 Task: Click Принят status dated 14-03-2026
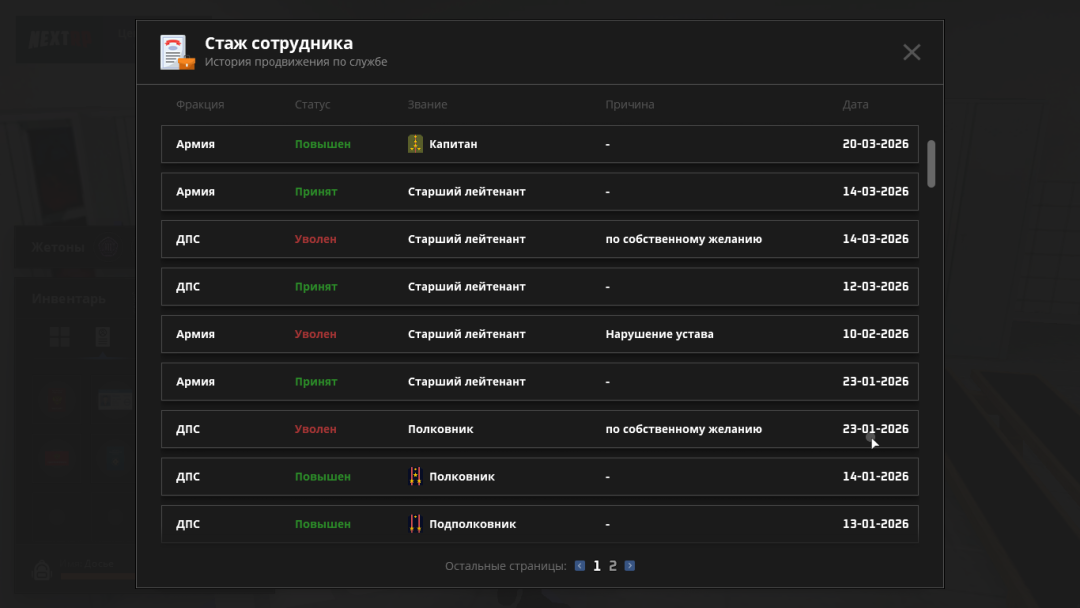click(316, 191)
